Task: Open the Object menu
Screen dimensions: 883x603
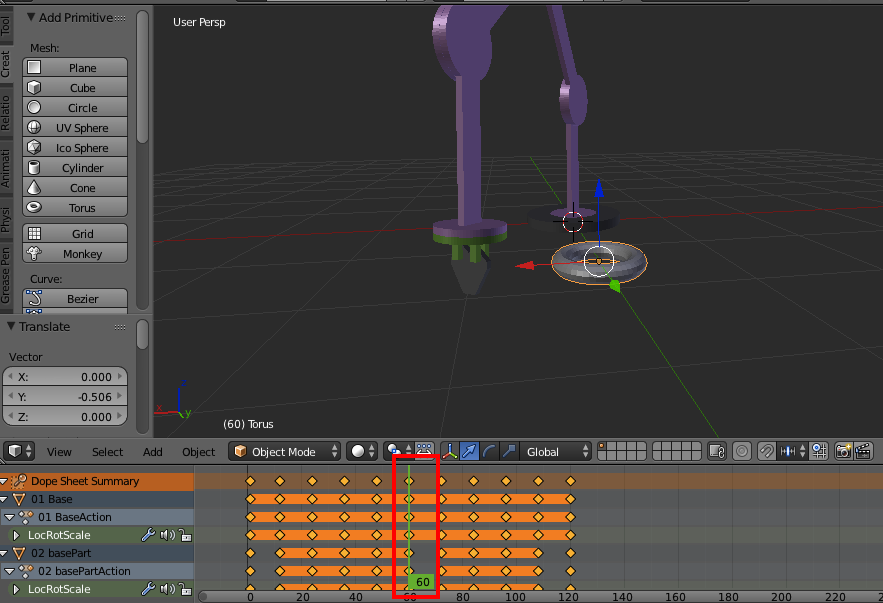Action: [x=199, y=452]
